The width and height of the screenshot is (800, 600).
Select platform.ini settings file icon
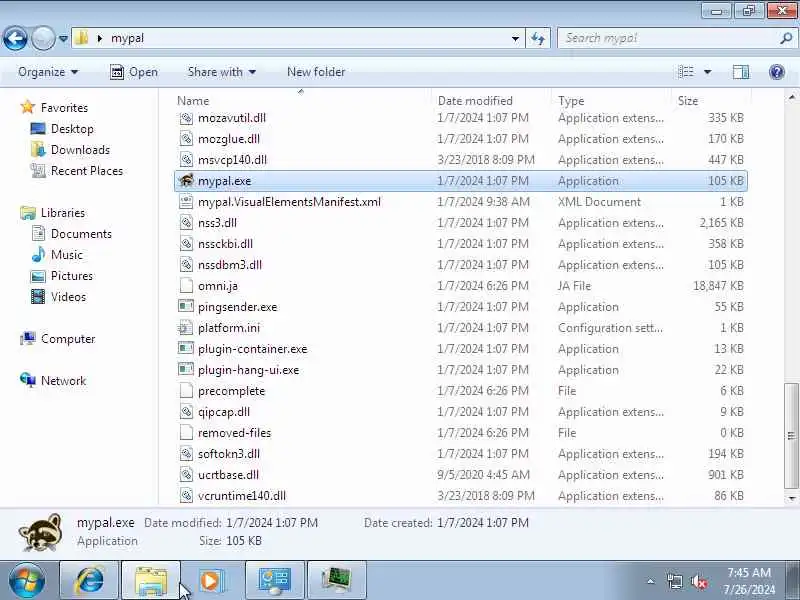[x=186, y=328]
